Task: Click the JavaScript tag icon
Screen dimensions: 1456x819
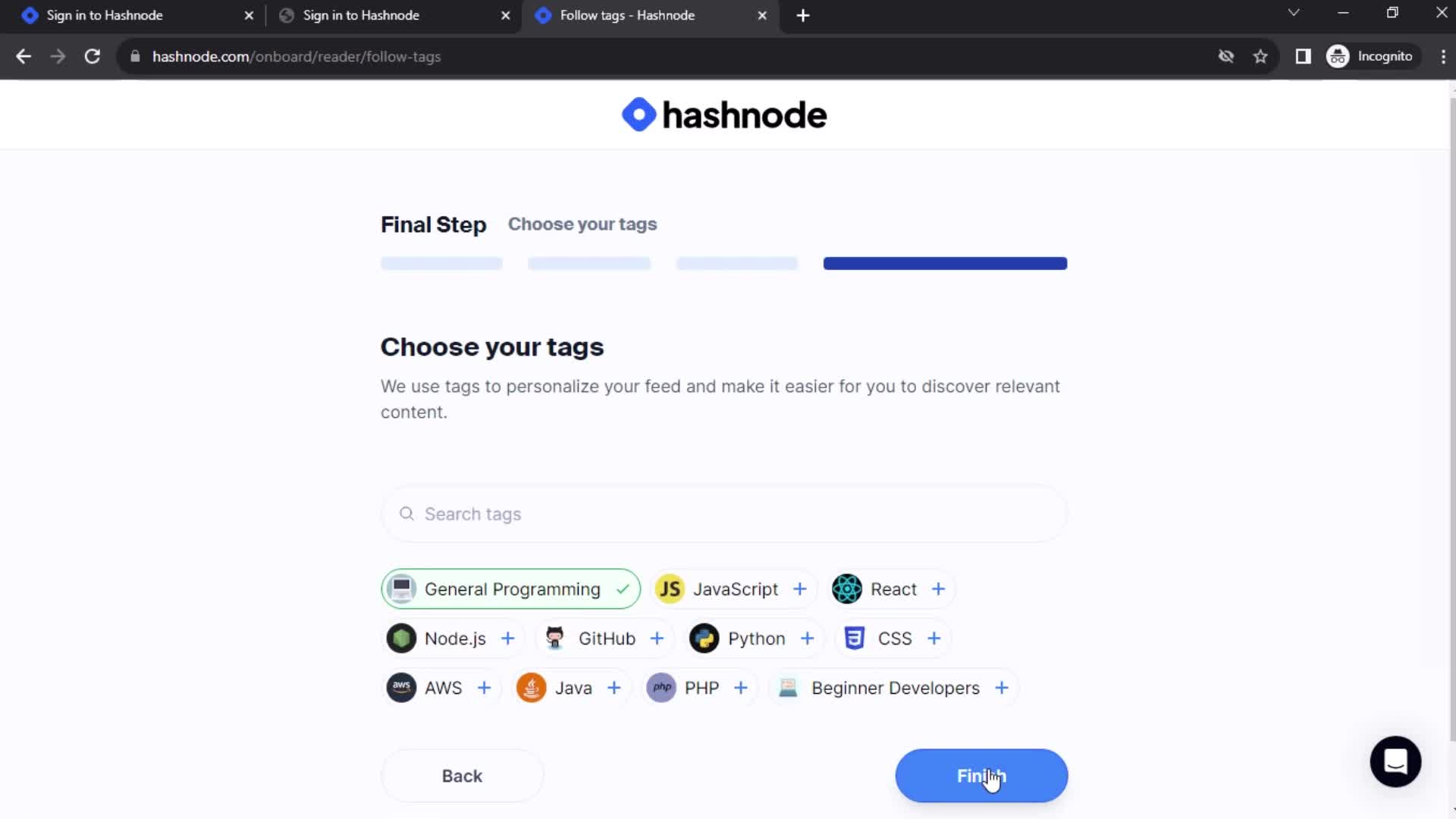Action: 670,589
